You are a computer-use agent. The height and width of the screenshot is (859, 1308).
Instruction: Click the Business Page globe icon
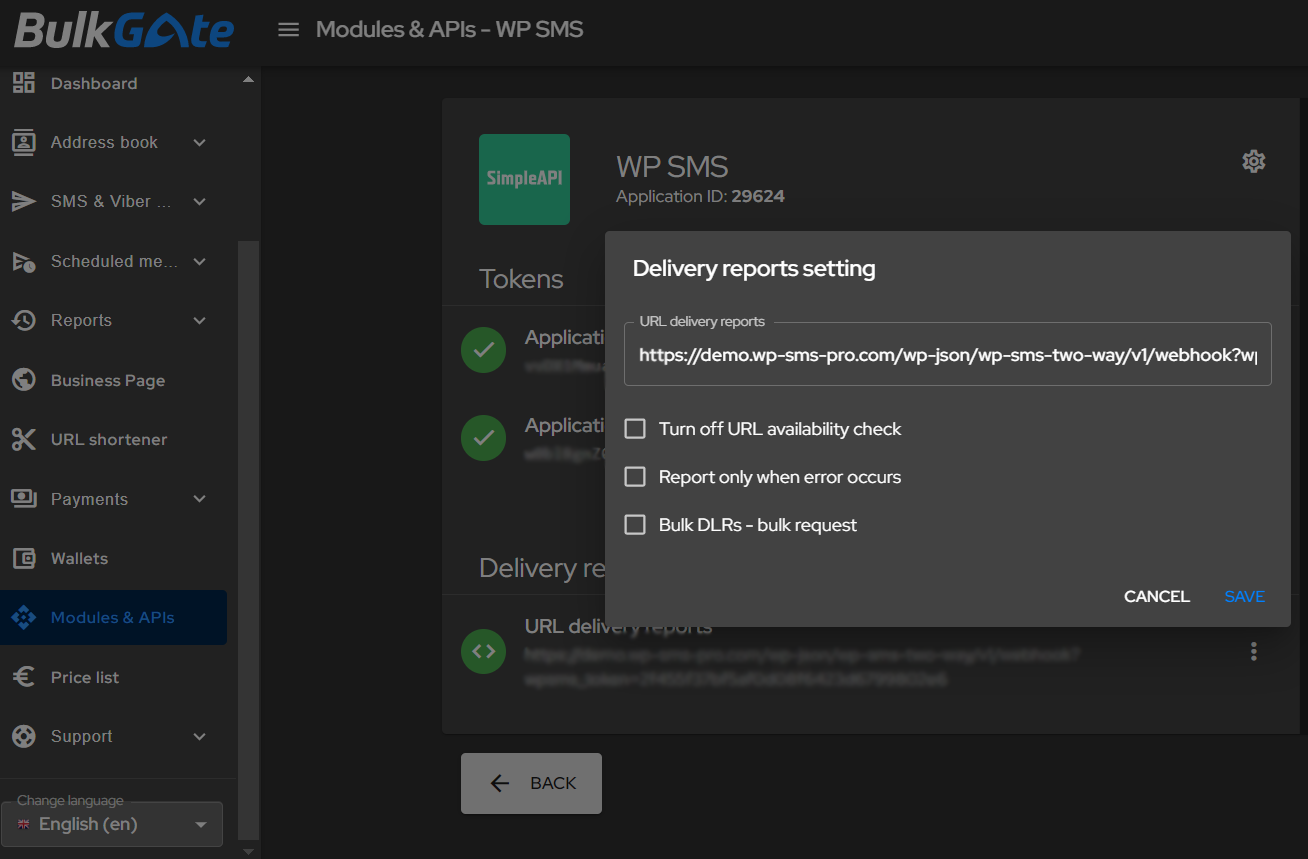click(23, 380)
